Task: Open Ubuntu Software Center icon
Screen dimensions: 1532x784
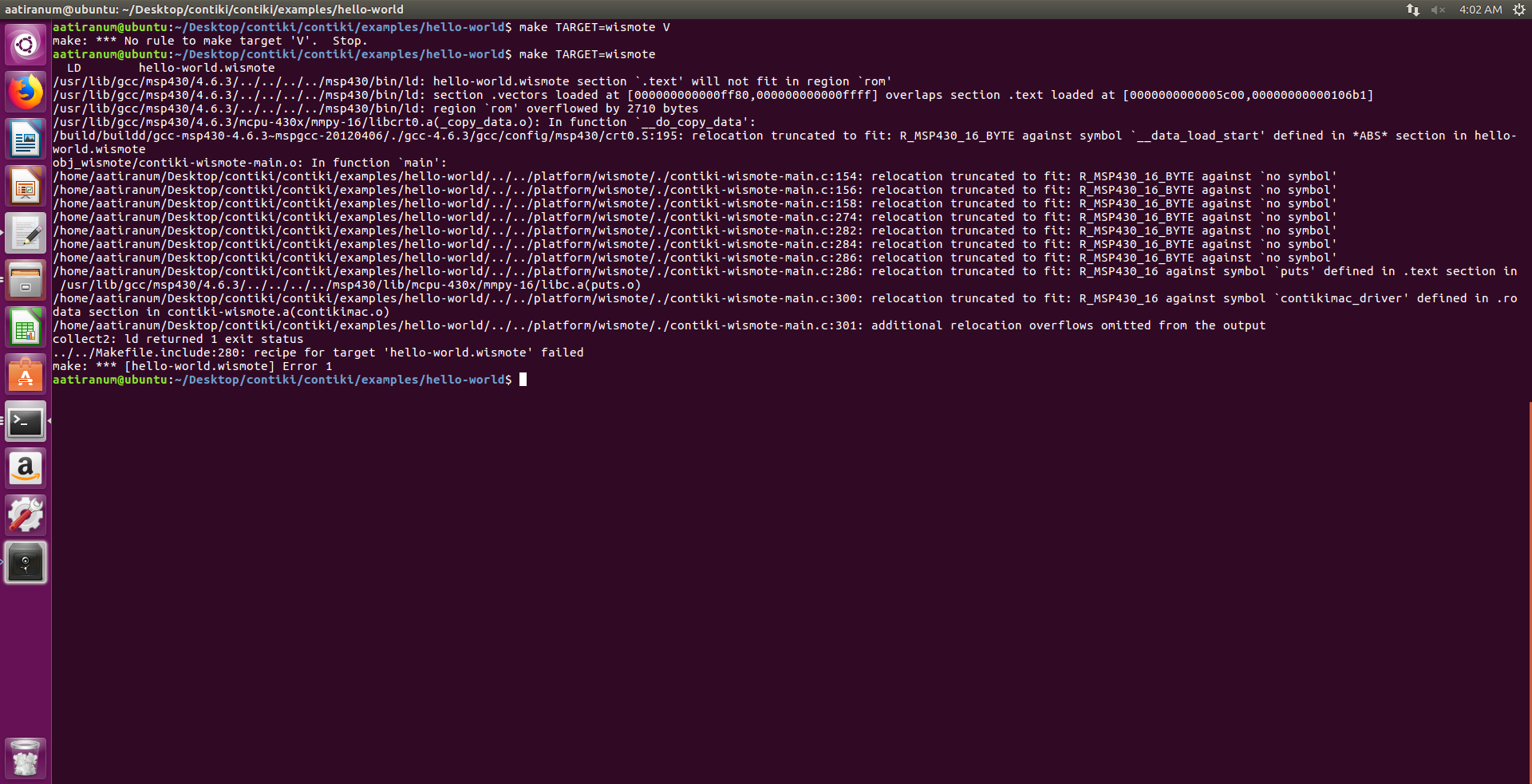Action: coord(26,374)
